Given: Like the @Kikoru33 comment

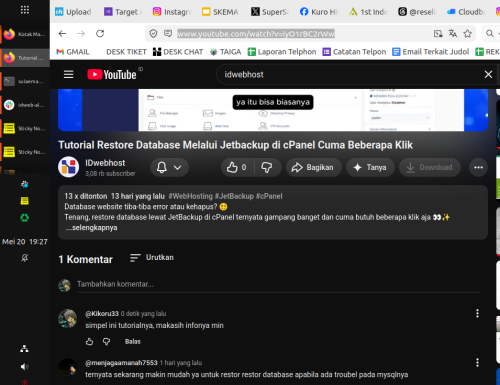Looking at the screenshot, I should coord(89,341).
